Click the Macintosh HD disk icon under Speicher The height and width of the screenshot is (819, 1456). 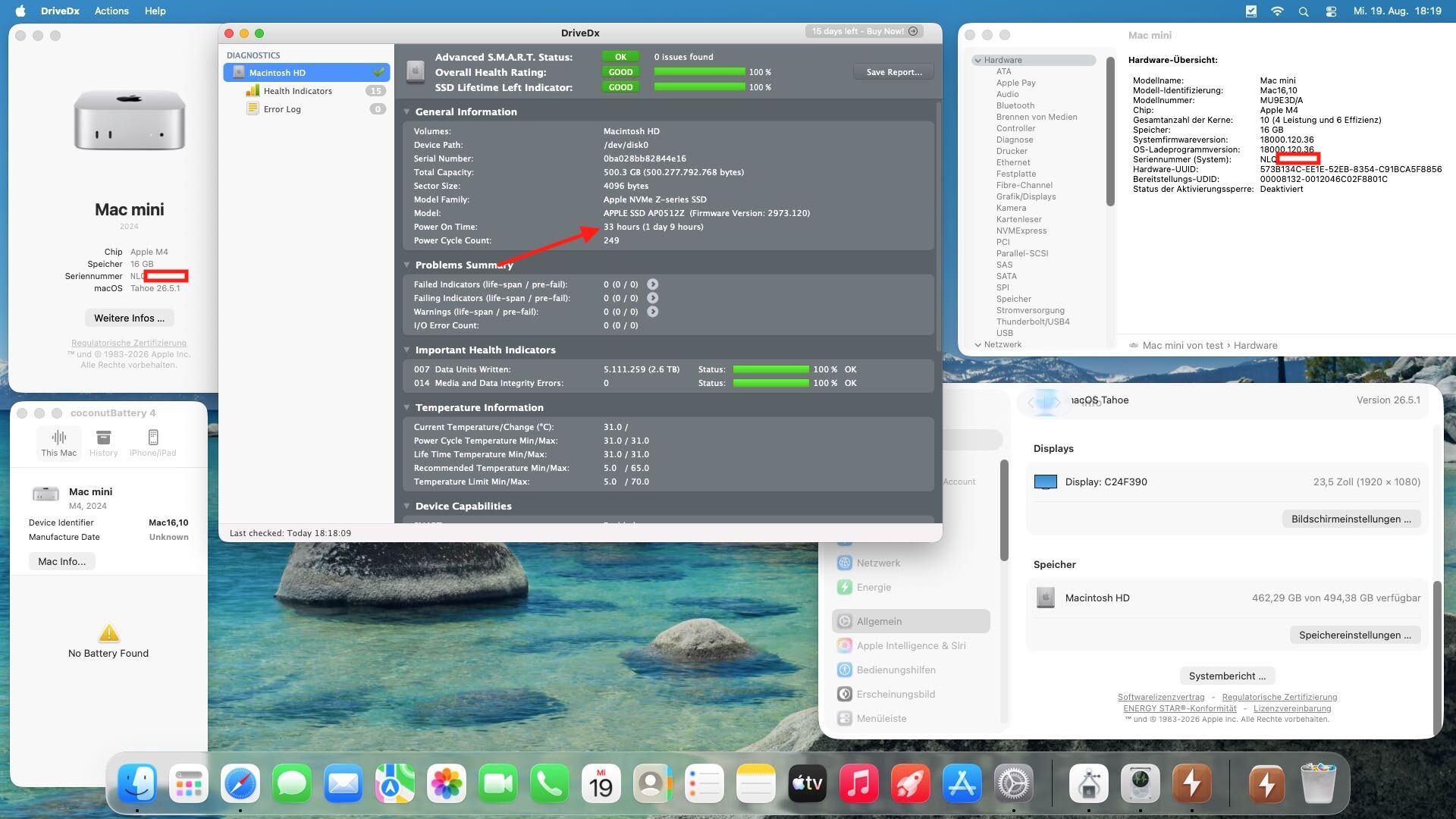click(x=1046, y=598)
